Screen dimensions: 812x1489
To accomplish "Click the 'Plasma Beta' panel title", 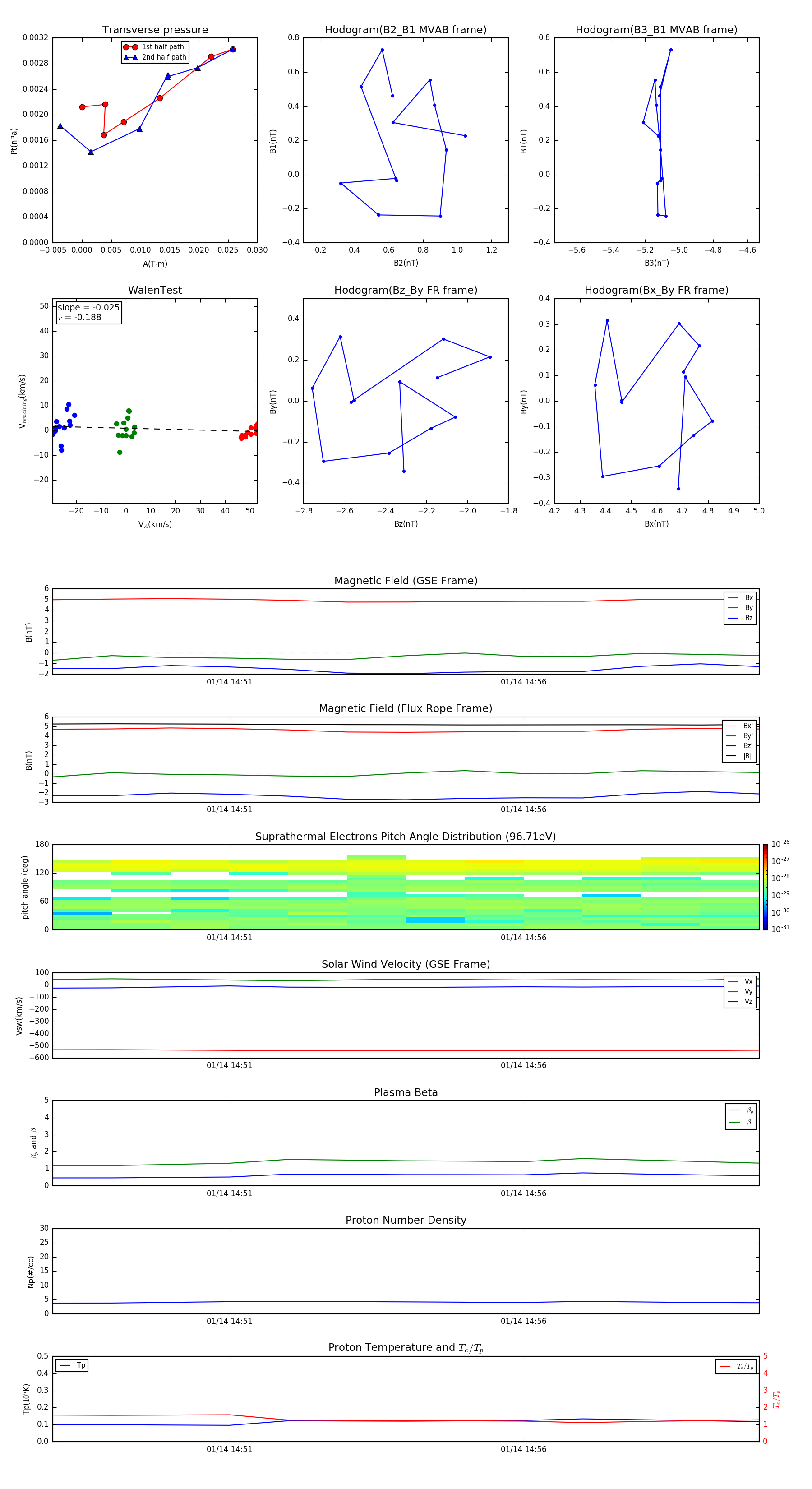I will (406, 1092).
